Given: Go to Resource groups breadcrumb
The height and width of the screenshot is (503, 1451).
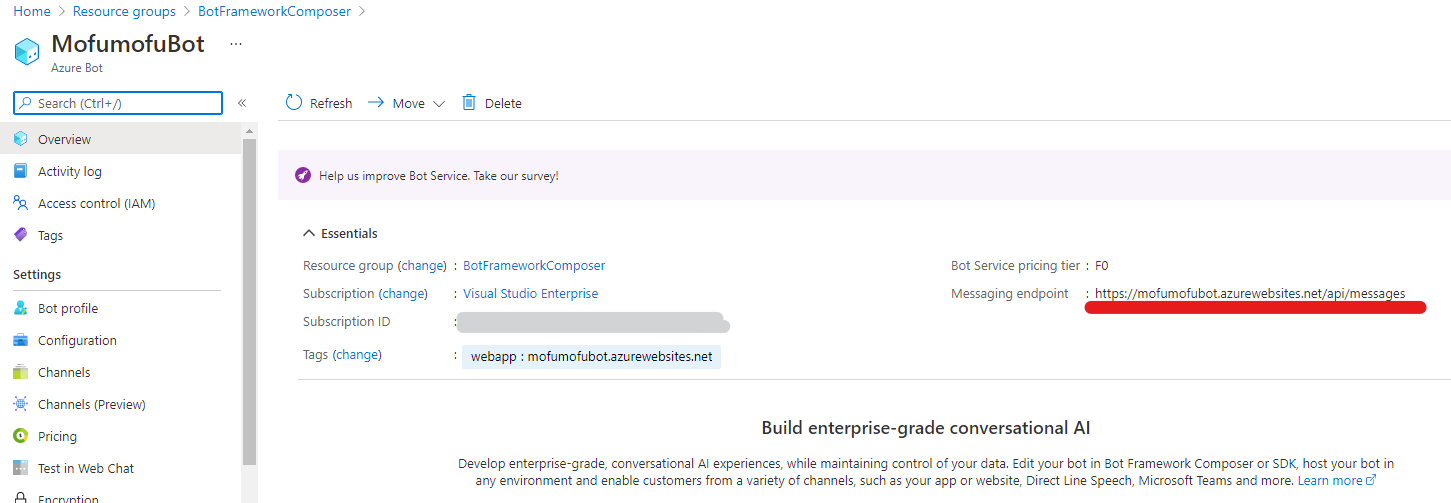Looking at the screenshot, I should (x=124, y=11).
